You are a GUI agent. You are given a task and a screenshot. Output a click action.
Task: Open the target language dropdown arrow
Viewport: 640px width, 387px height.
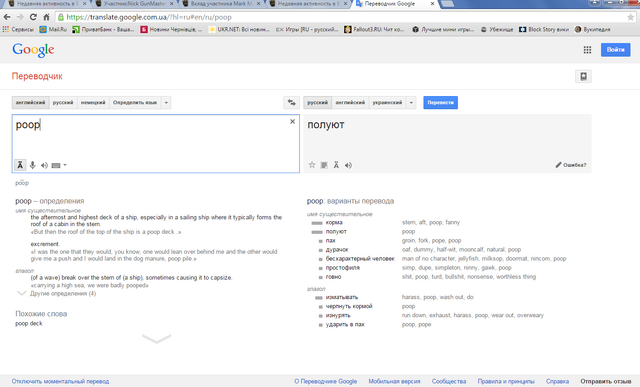[x=411, y=102]
